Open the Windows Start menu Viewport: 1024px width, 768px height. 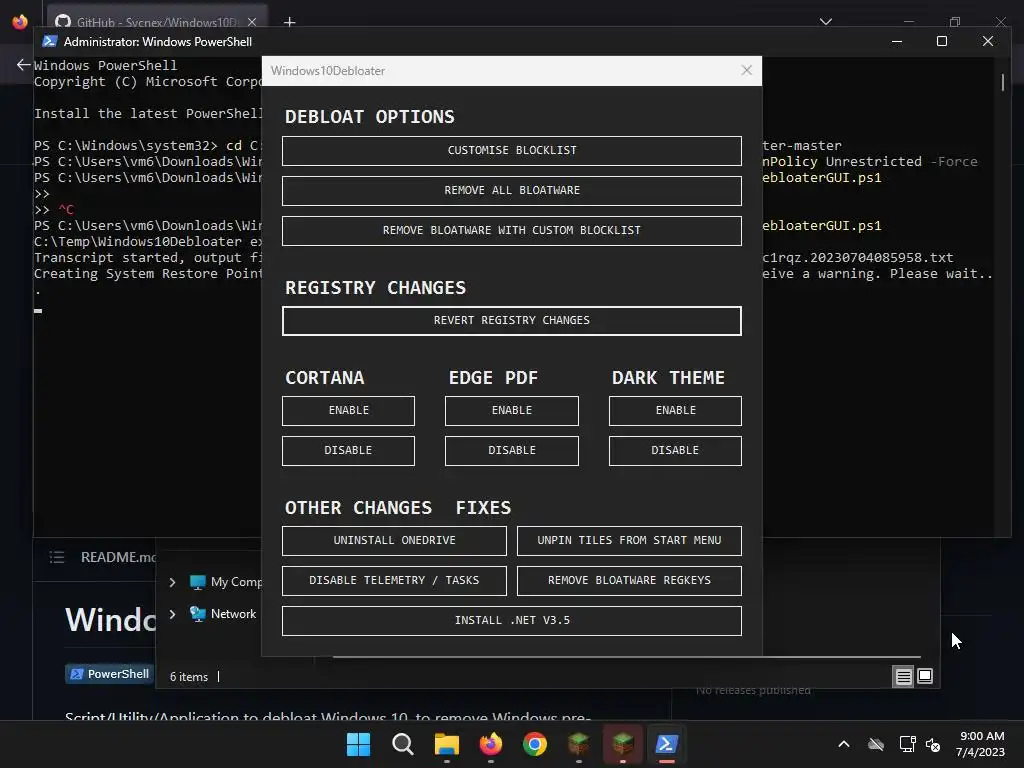click(358, 744)
